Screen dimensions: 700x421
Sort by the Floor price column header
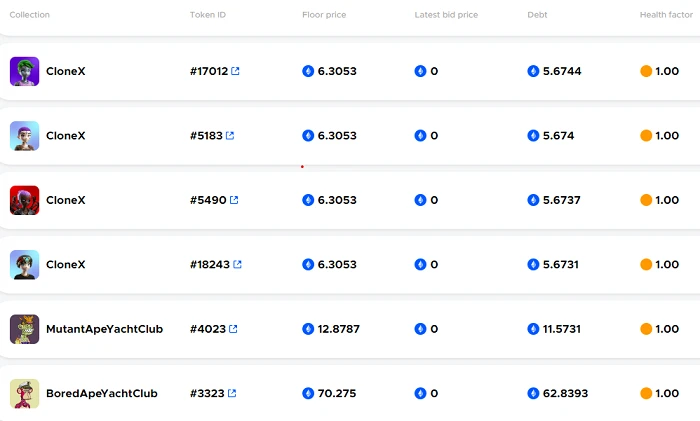pyautogui.click(x=324, y=15)
